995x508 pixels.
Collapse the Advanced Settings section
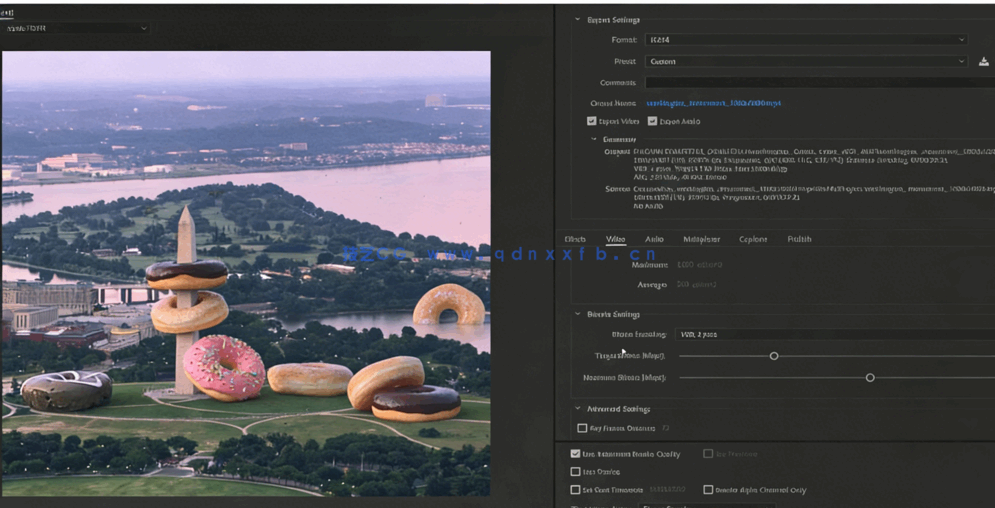coord(578,409)
